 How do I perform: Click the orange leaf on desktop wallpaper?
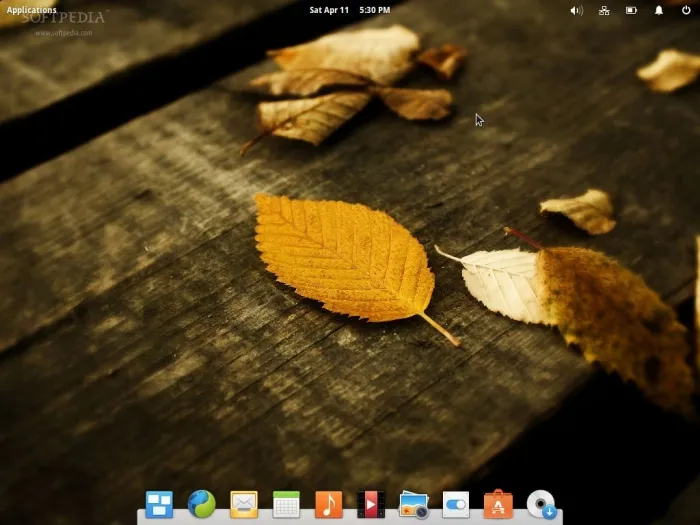pos(340,258)
